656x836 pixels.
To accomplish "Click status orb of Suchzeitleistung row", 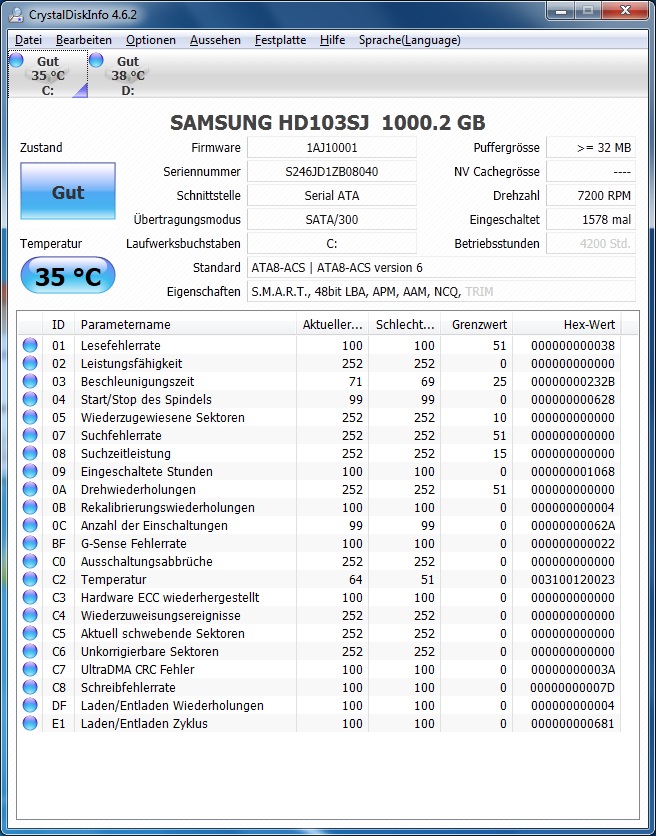I will (x=30, y=453).
